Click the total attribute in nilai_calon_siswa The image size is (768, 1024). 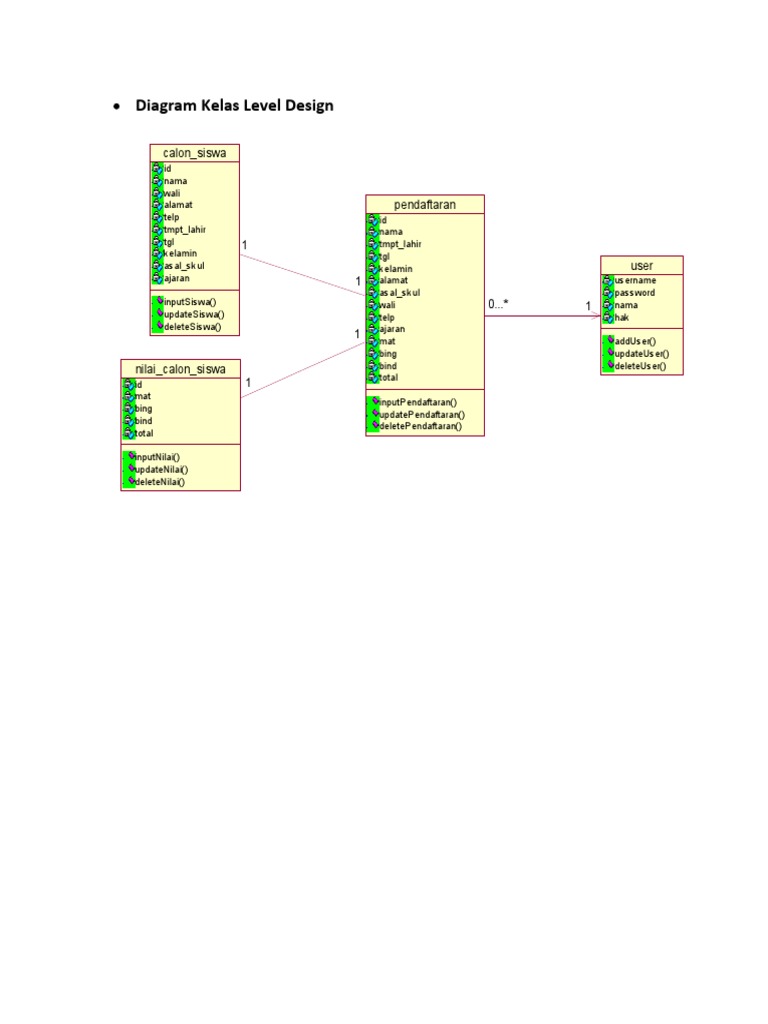[144, 434]
